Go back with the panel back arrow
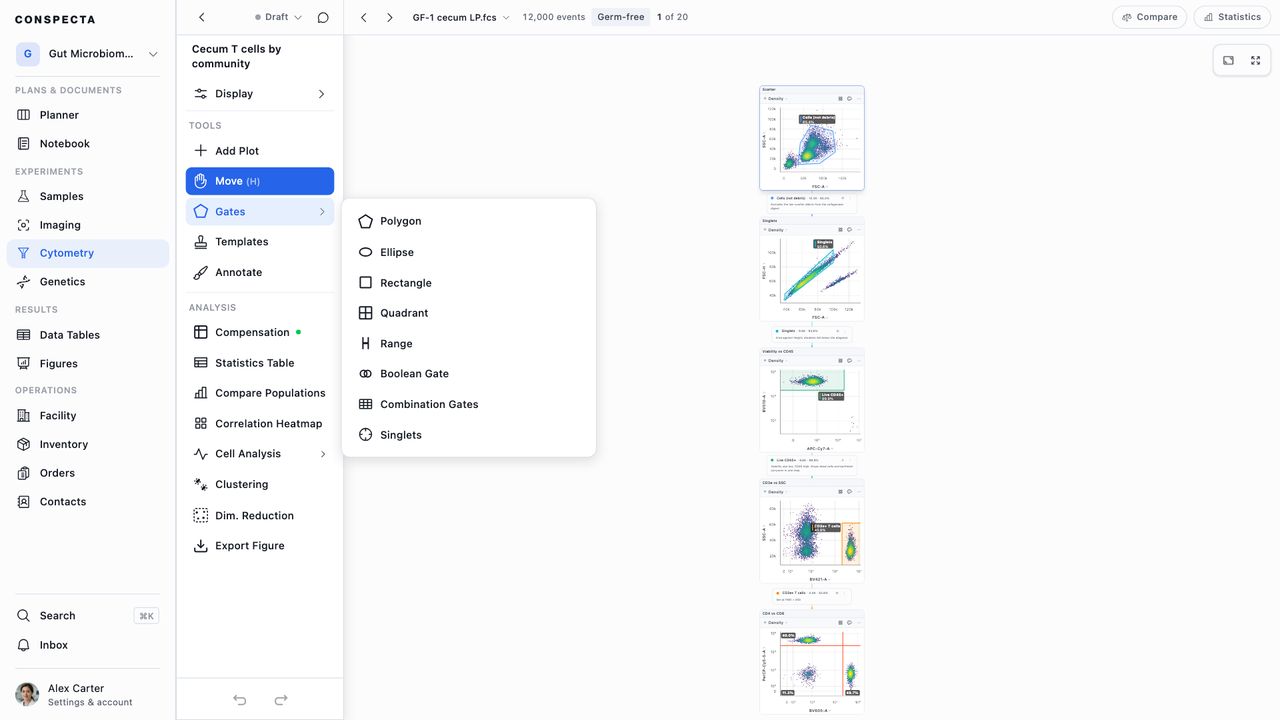The height and width of the screenshot is (720, 1280). [x=202, y=17]
